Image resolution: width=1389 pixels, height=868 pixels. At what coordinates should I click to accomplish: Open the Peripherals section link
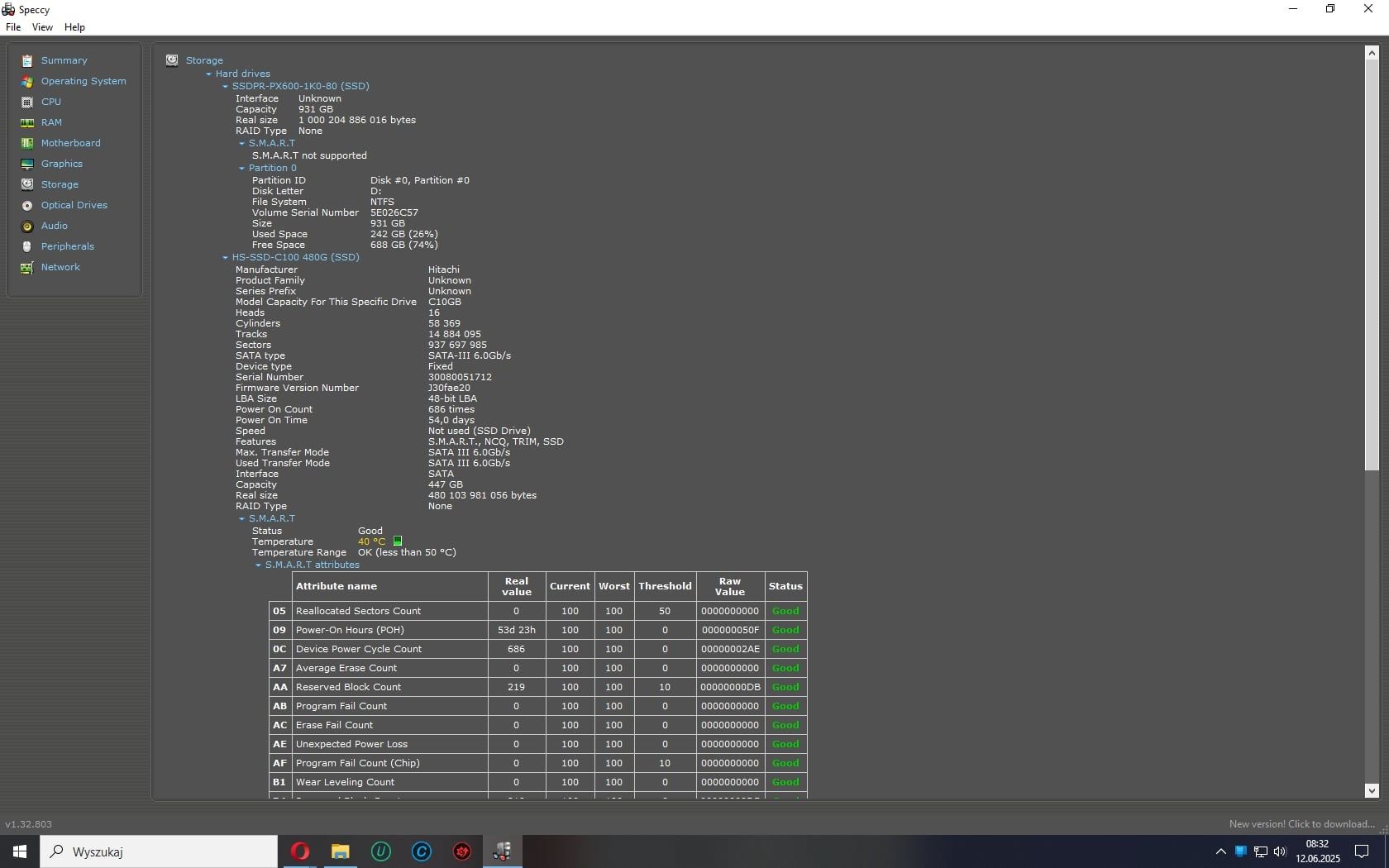coord(68,246)
